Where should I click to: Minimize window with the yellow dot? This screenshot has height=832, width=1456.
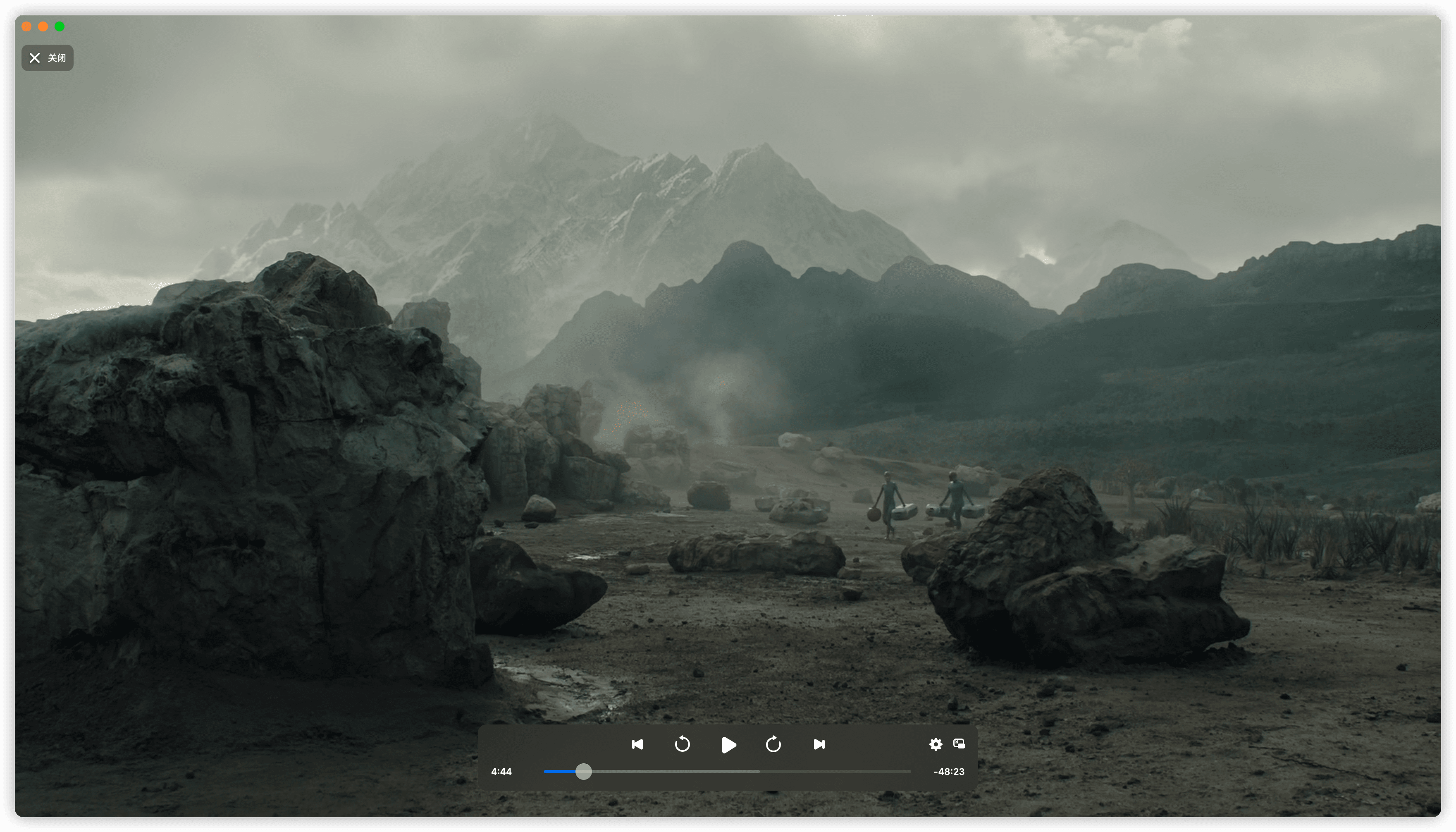coord(43,26)
